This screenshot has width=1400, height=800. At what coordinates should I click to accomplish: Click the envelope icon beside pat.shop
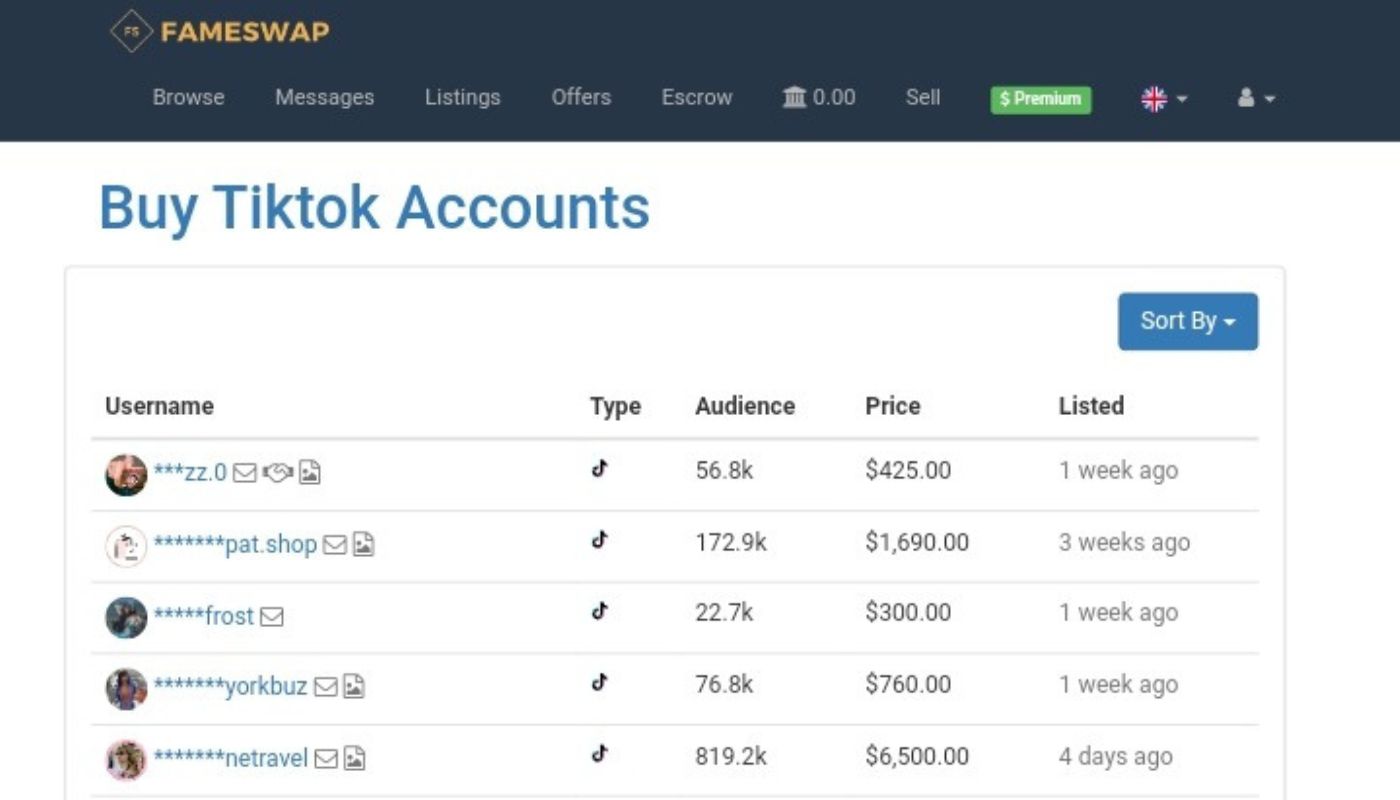[335, 546]
